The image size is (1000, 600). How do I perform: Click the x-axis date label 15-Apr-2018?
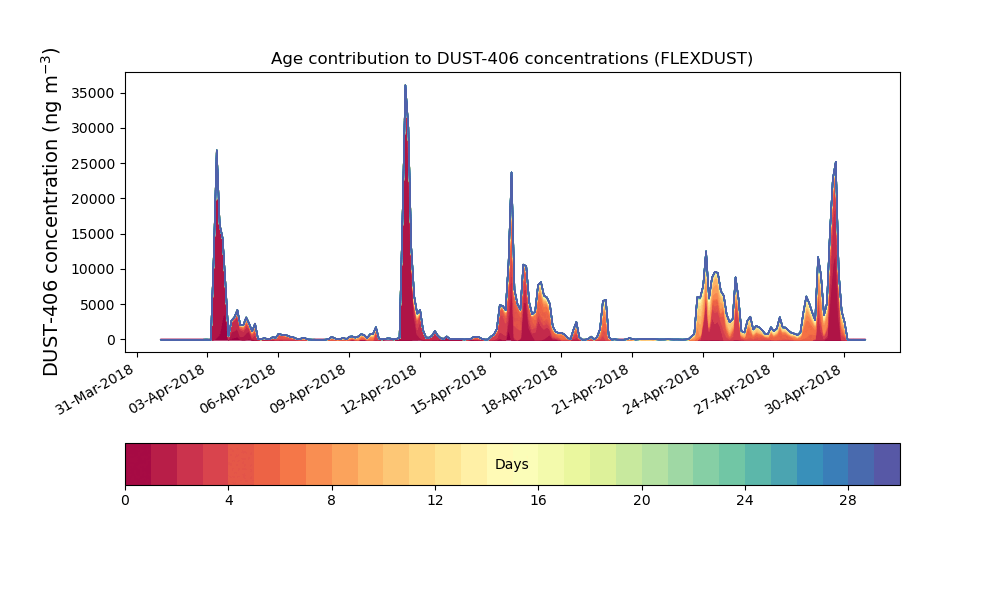point(448,389)
